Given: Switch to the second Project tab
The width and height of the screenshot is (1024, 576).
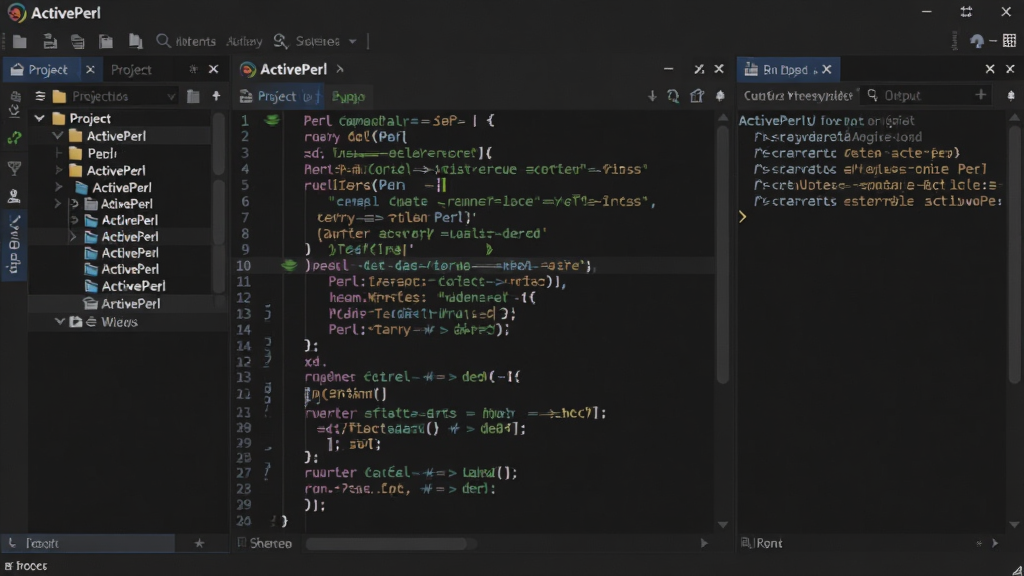Looking at the screenshot, I should (131, 69).
